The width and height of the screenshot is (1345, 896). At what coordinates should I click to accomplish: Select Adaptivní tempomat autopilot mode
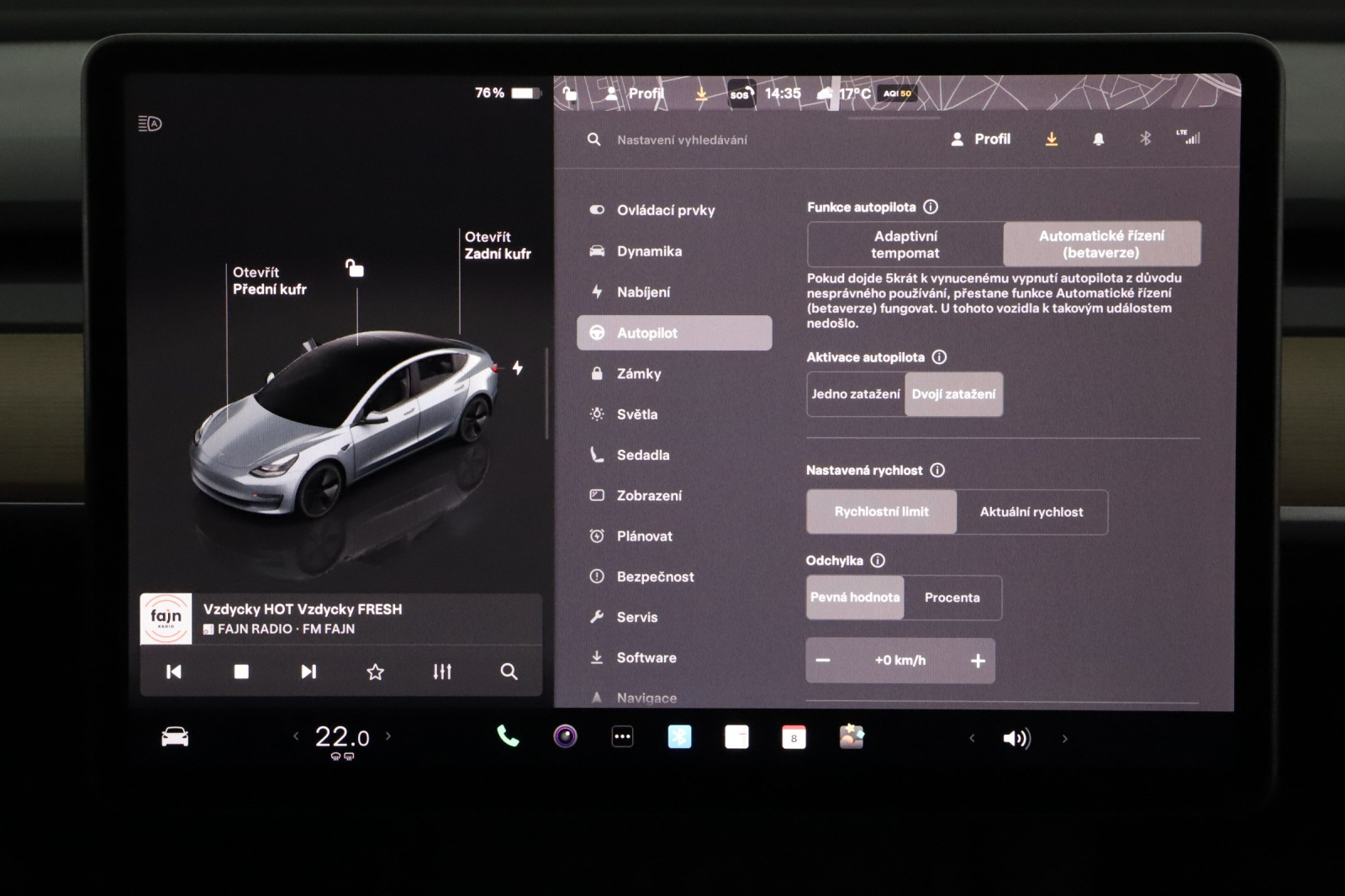[x=905, y=245]
